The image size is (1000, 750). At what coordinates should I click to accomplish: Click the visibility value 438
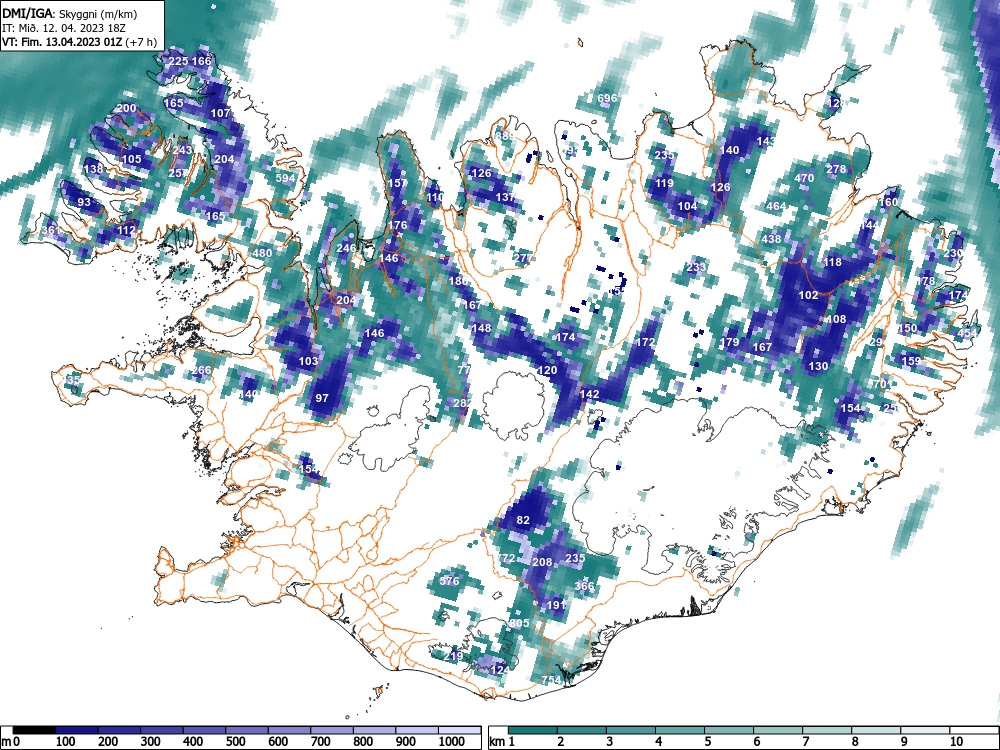pyautogui.click(x=771, y=239)
